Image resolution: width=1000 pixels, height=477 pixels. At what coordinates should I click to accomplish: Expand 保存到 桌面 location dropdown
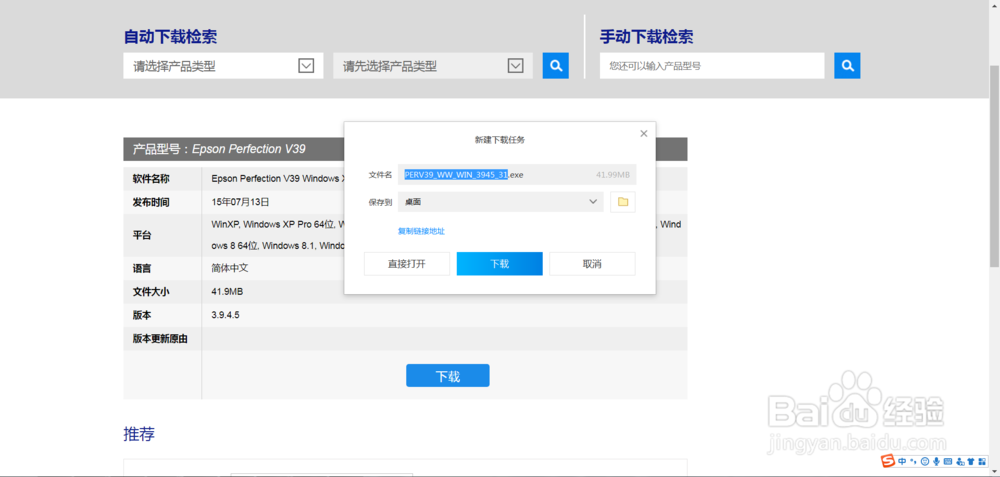click(501, 202)
